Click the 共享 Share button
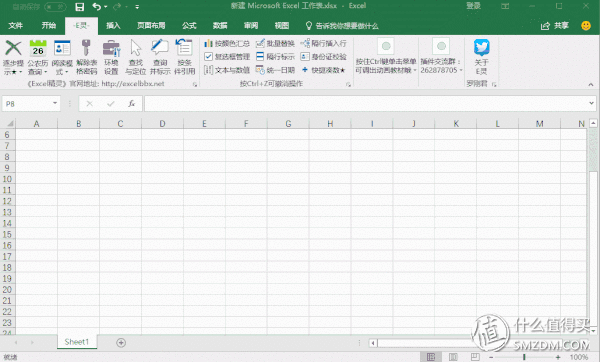Viewport: 600px width, 362px height. pyautogui.click(x=554, y=26)
